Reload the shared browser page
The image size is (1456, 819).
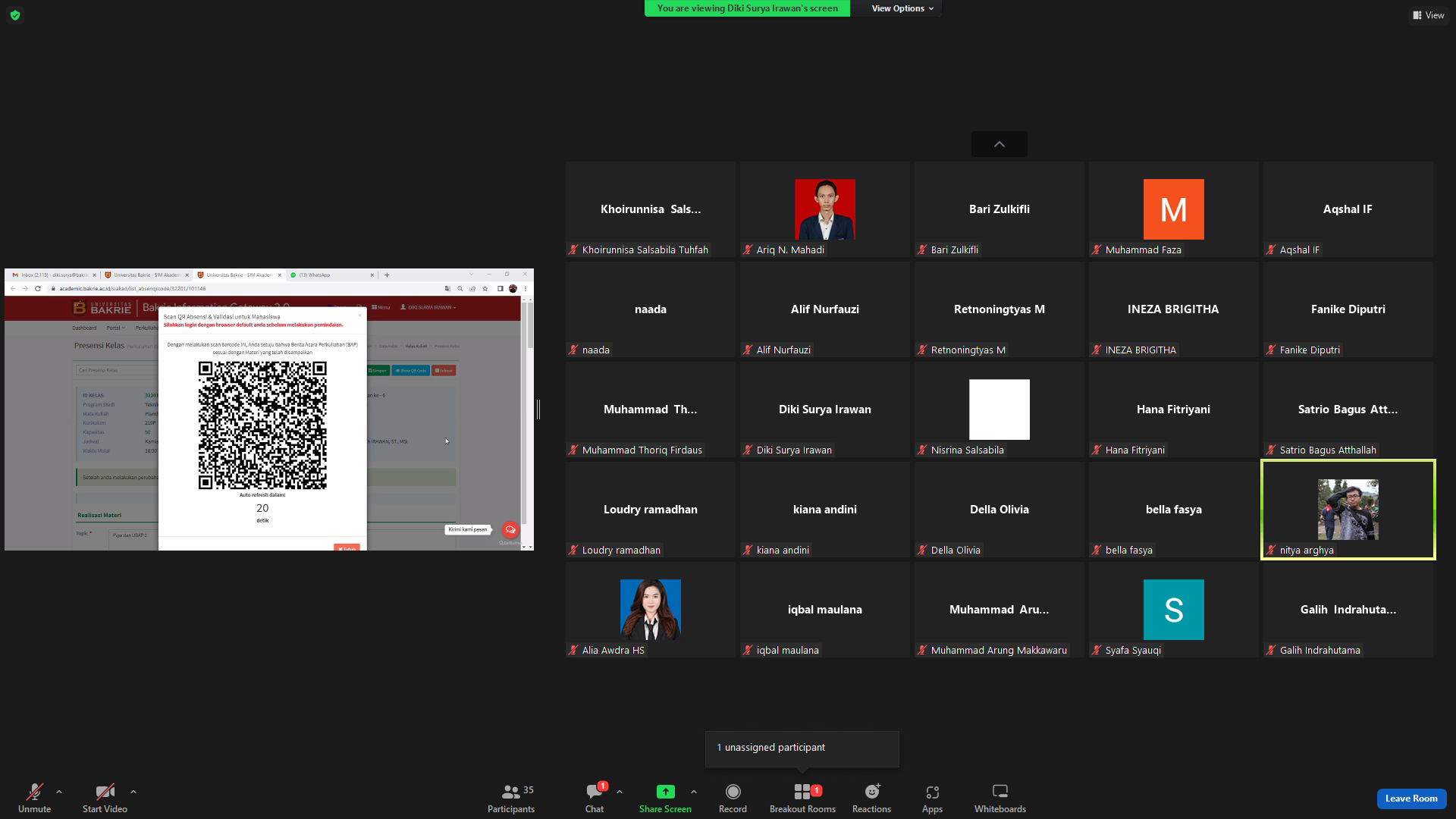click(38, 289)
